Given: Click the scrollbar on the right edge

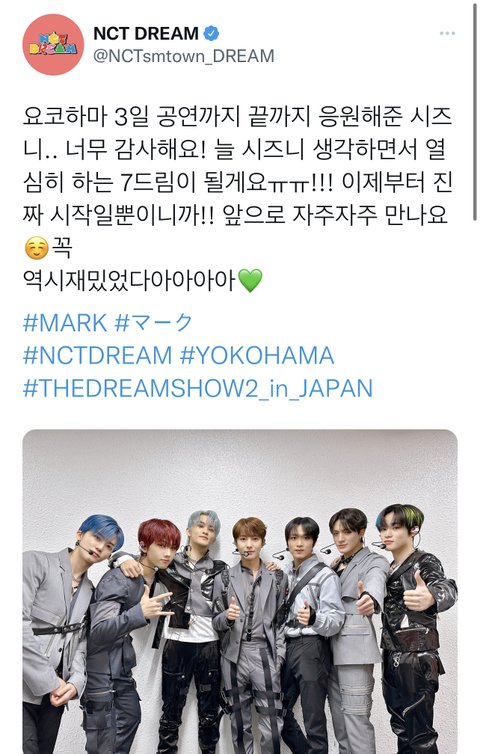Looking at the screenshot, I should [475, 111].
